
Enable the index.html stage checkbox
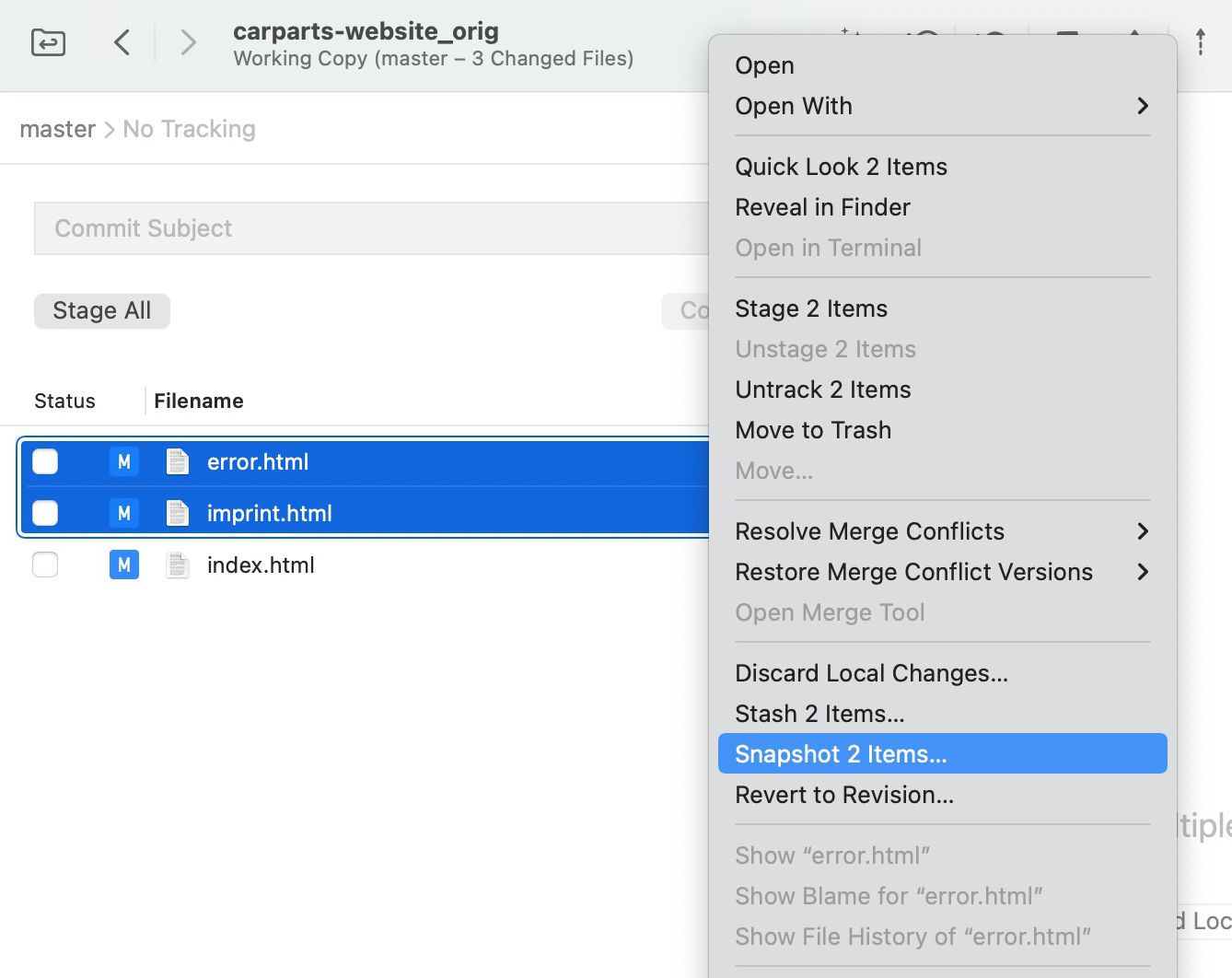(45, 565)
